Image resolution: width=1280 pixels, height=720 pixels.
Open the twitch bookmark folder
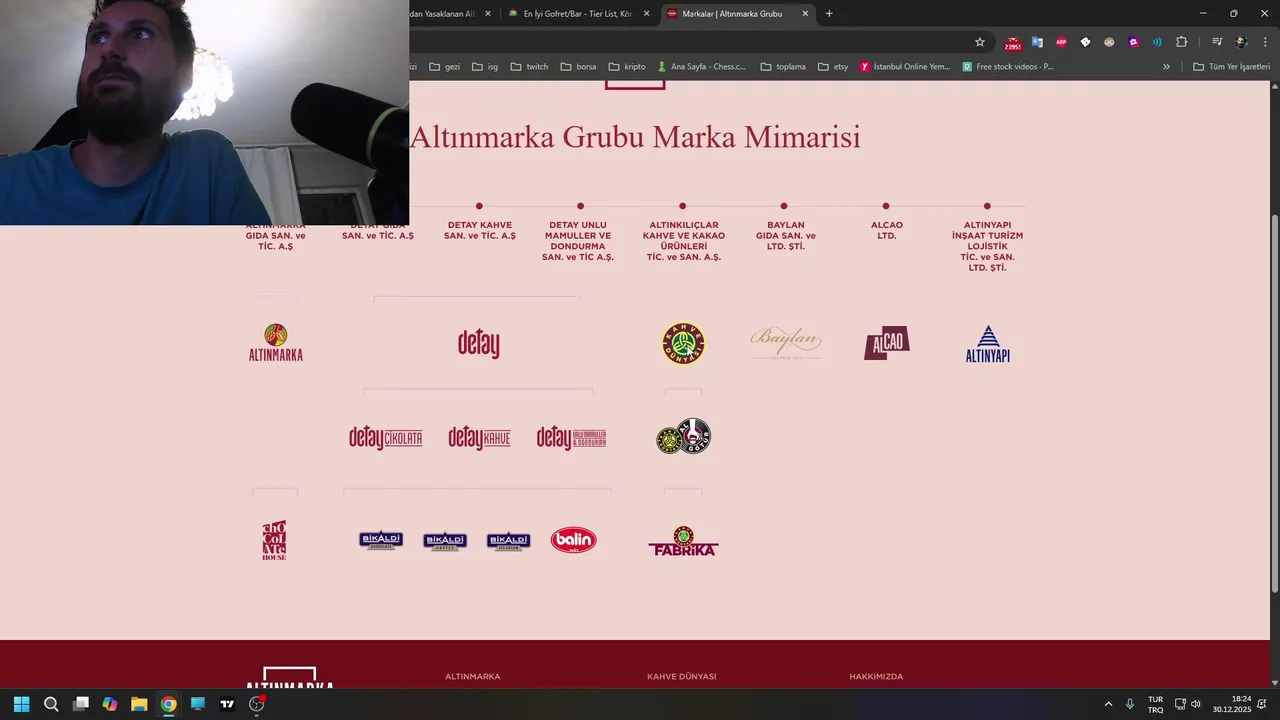pos(529,67)
